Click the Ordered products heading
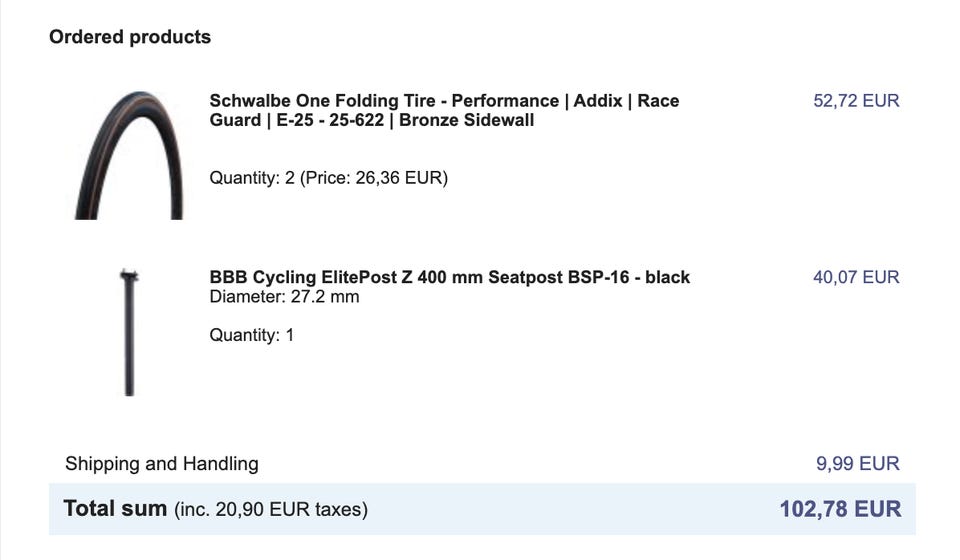Screen dimensions: 960x560 [x=130, y=37]
